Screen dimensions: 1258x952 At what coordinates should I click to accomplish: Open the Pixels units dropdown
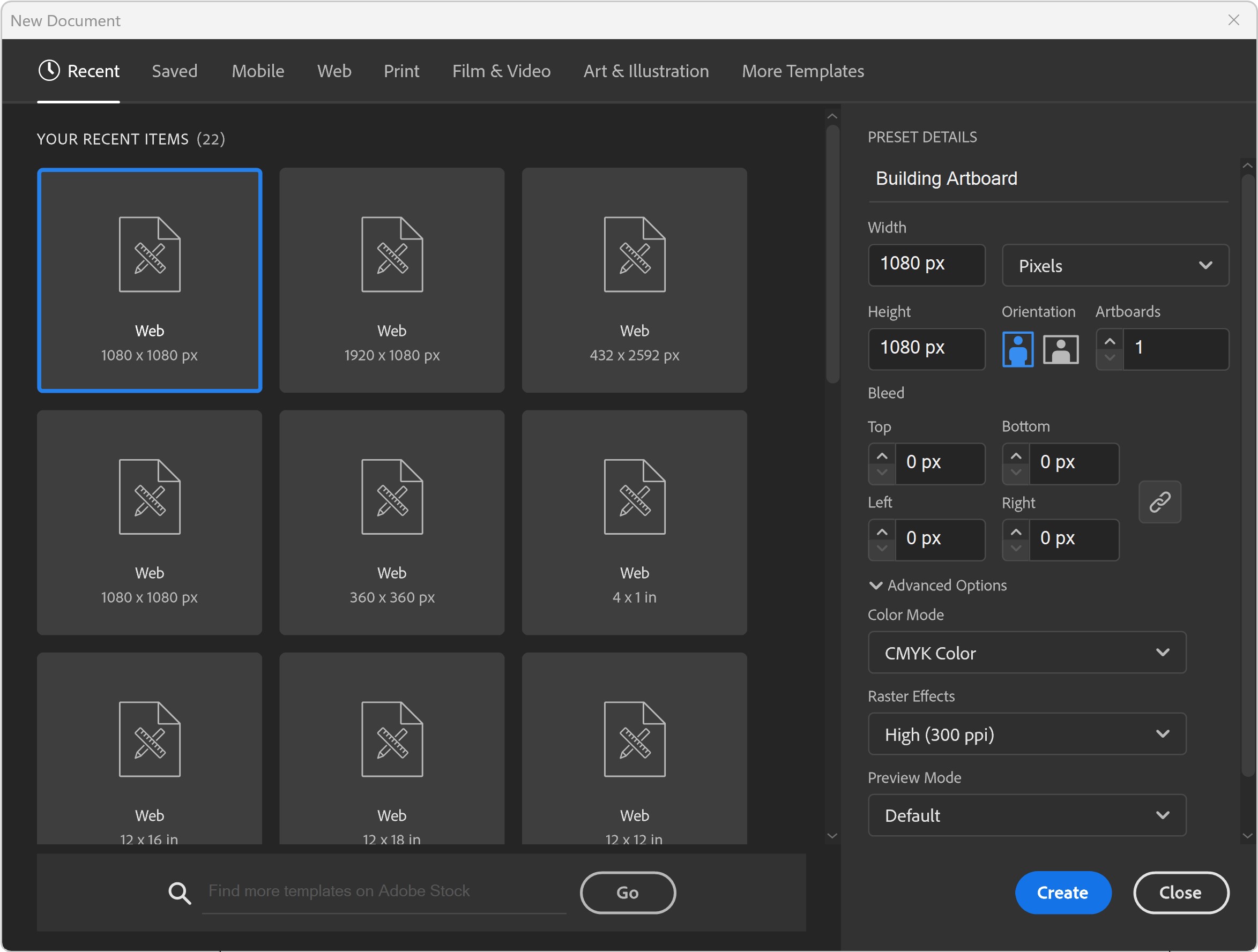click(1115, 265)
